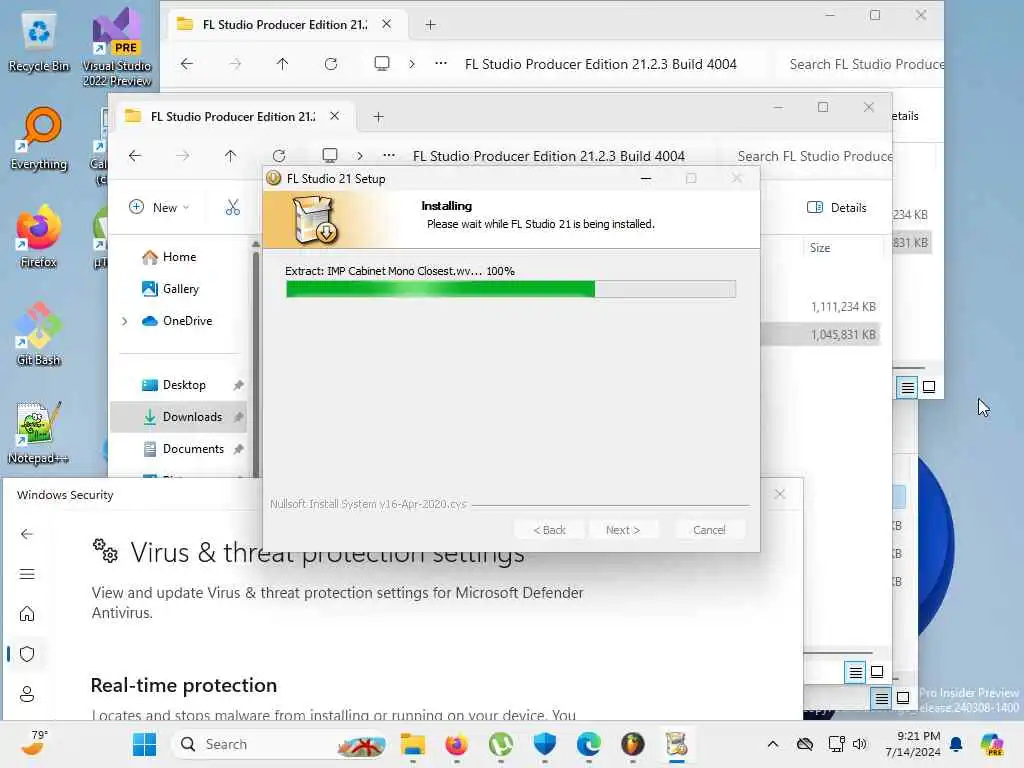Add a new tab in rear Explorer
Image resolution: width=1024 pixels, height=768 pixels.
[430, 25]
